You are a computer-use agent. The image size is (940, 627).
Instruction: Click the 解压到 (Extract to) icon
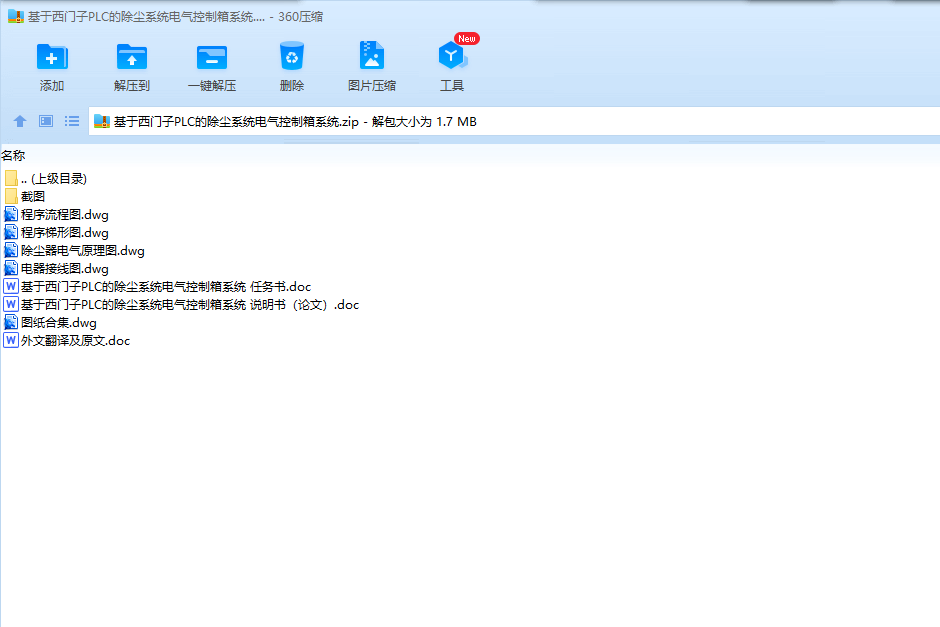tap(132, 58)
